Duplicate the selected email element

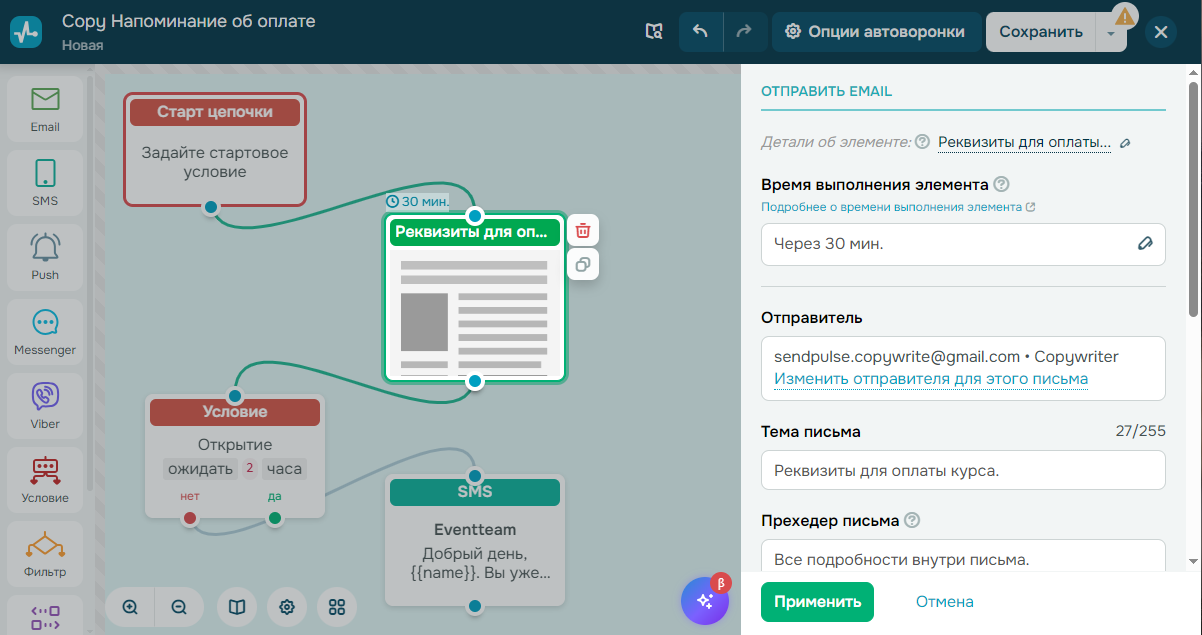coord(583,264)
